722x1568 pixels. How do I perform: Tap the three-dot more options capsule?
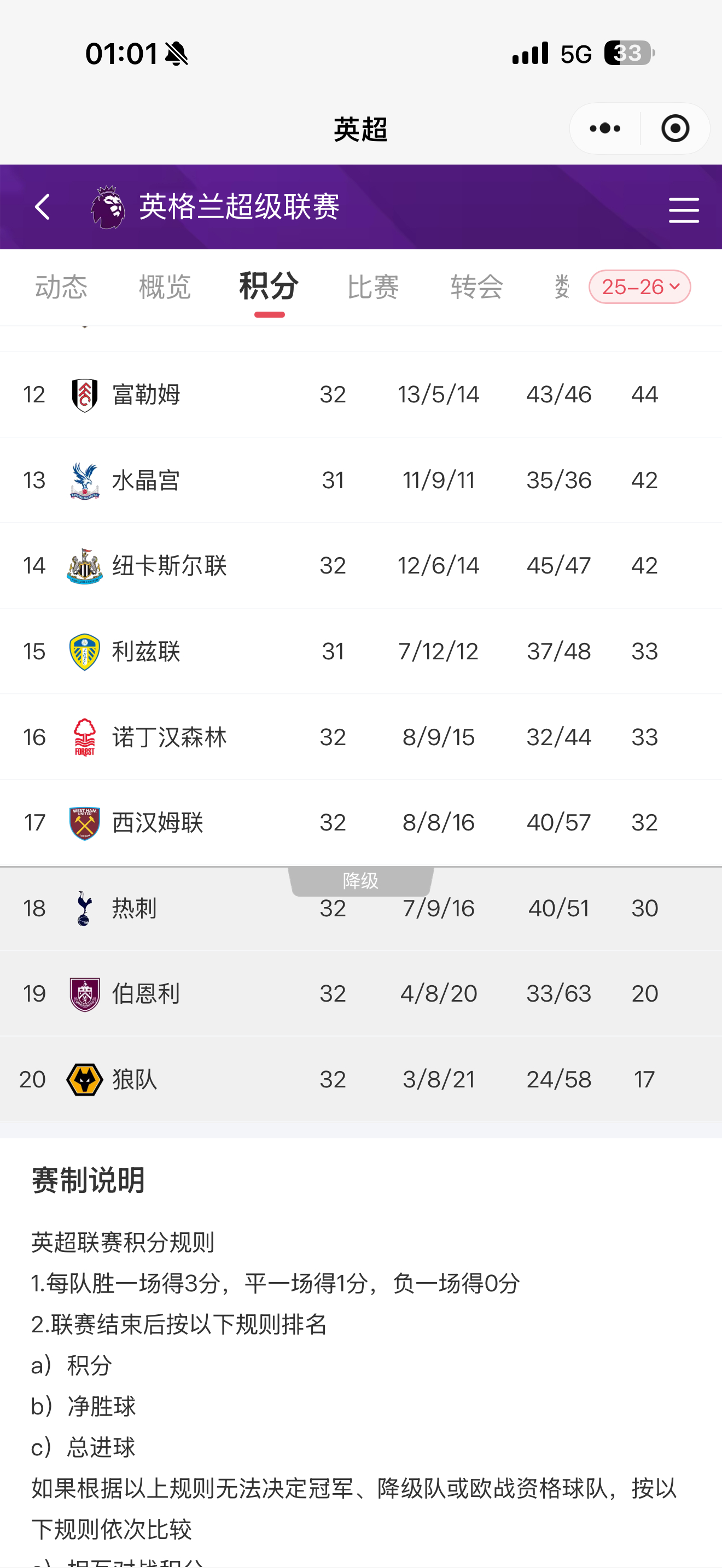(x=603, y=128)
